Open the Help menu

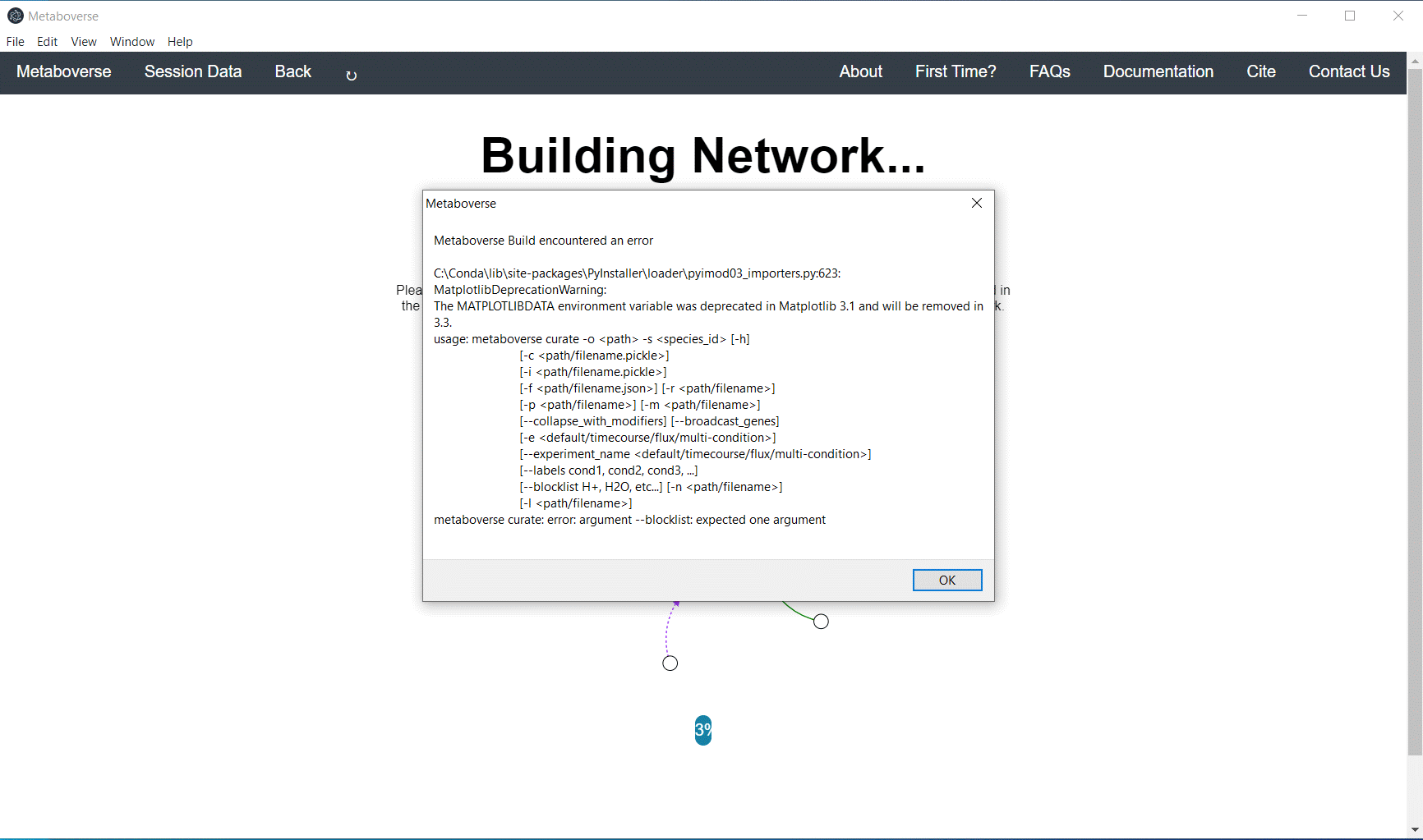coord(180,42)
